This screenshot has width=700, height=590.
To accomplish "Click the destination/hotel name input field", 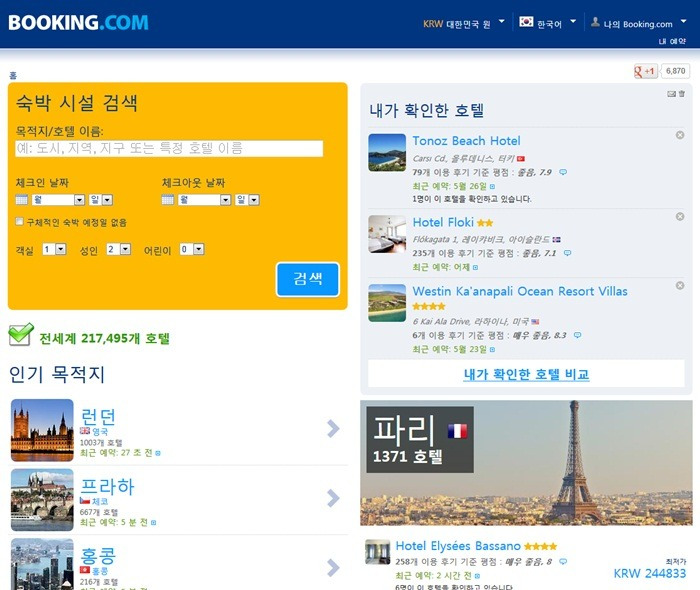I will 169,149.
